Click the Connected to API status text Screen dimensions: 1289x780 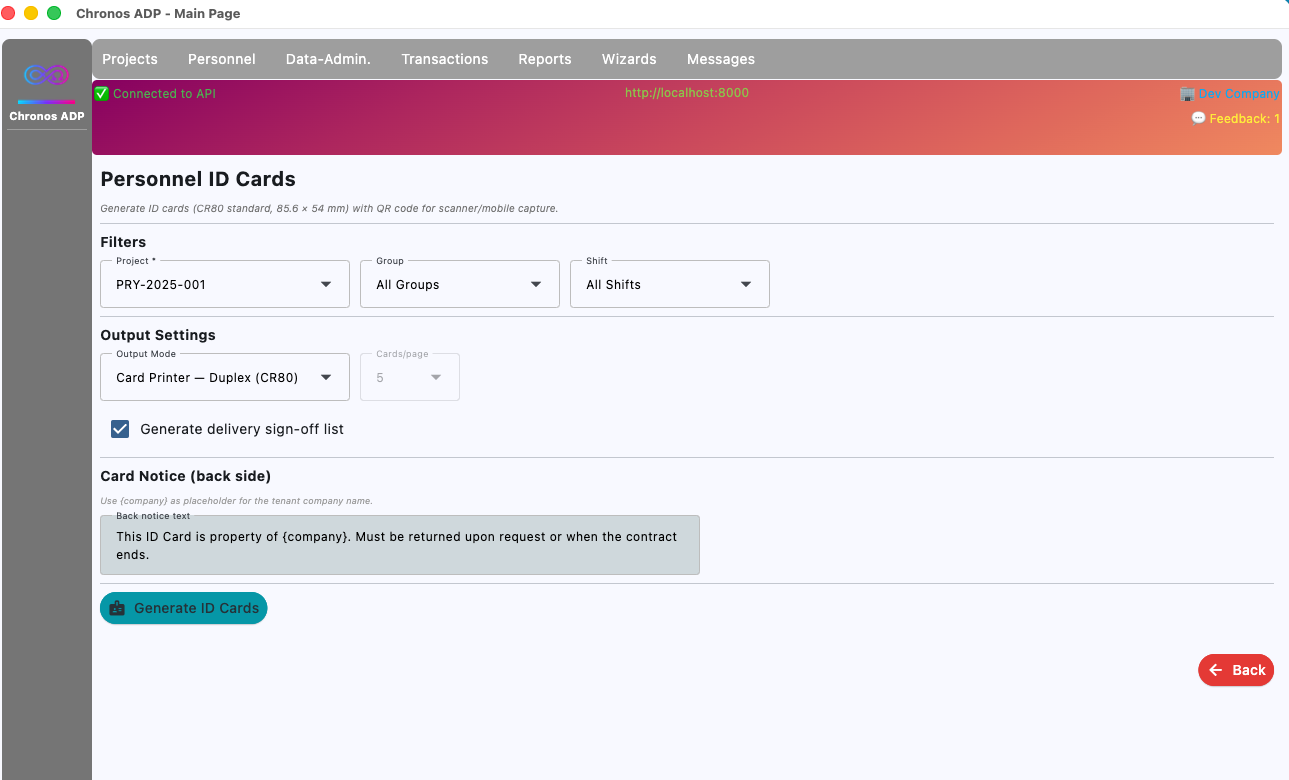pyautogui.click(x=164, y=94)
